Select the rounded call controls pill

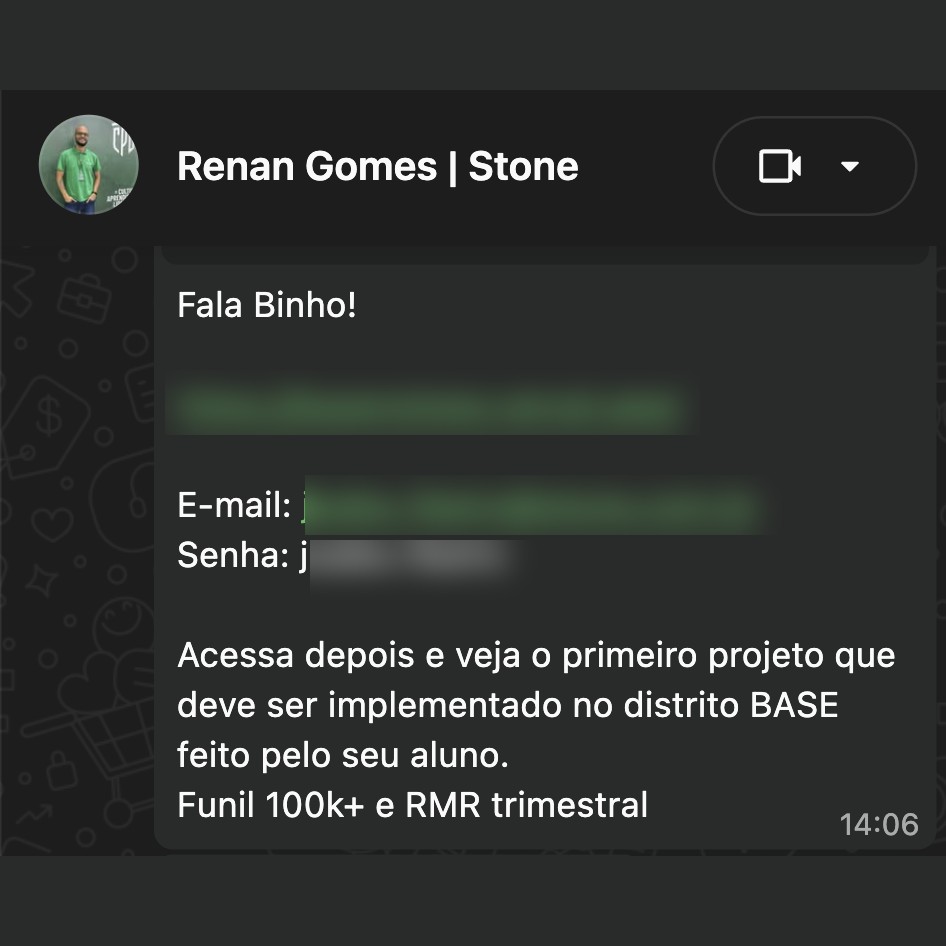point(814,166)
